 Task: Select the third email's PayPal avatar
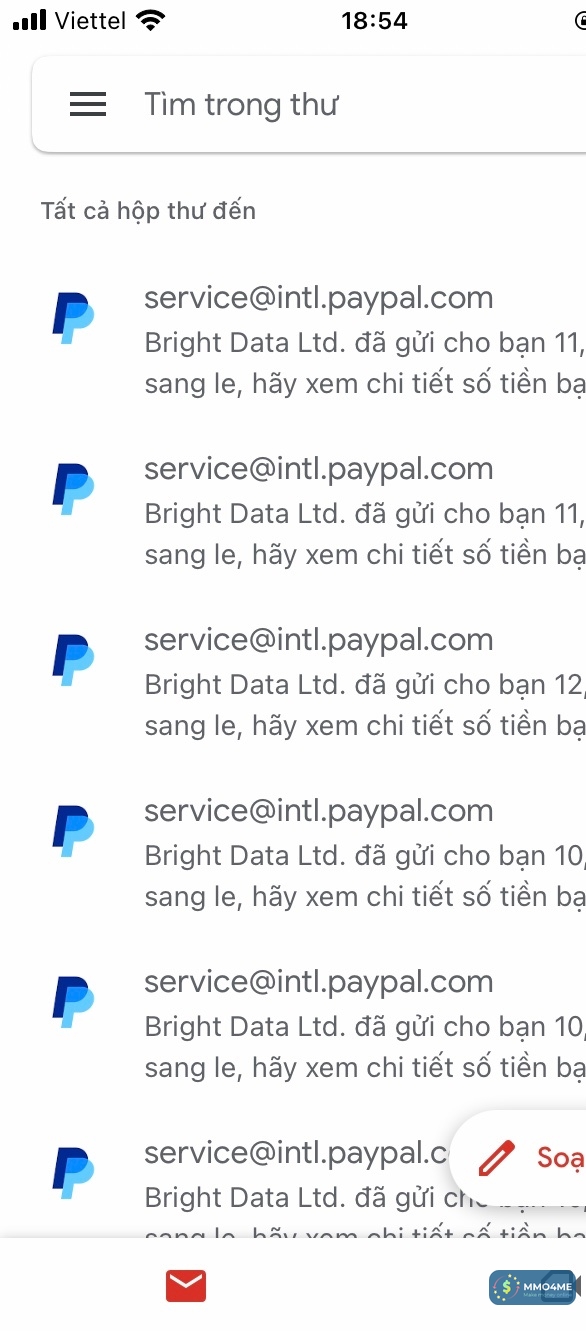[x=73, y=660]
